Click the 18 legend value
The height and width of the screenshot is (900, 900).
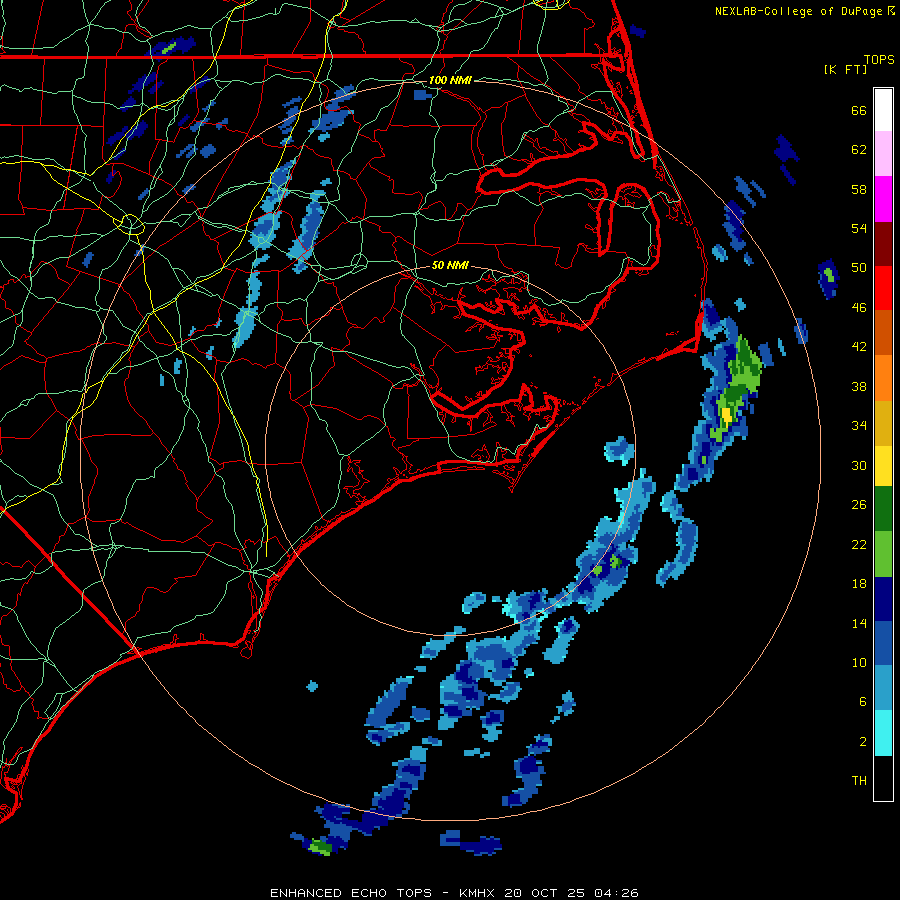click(x=859, y=584)
